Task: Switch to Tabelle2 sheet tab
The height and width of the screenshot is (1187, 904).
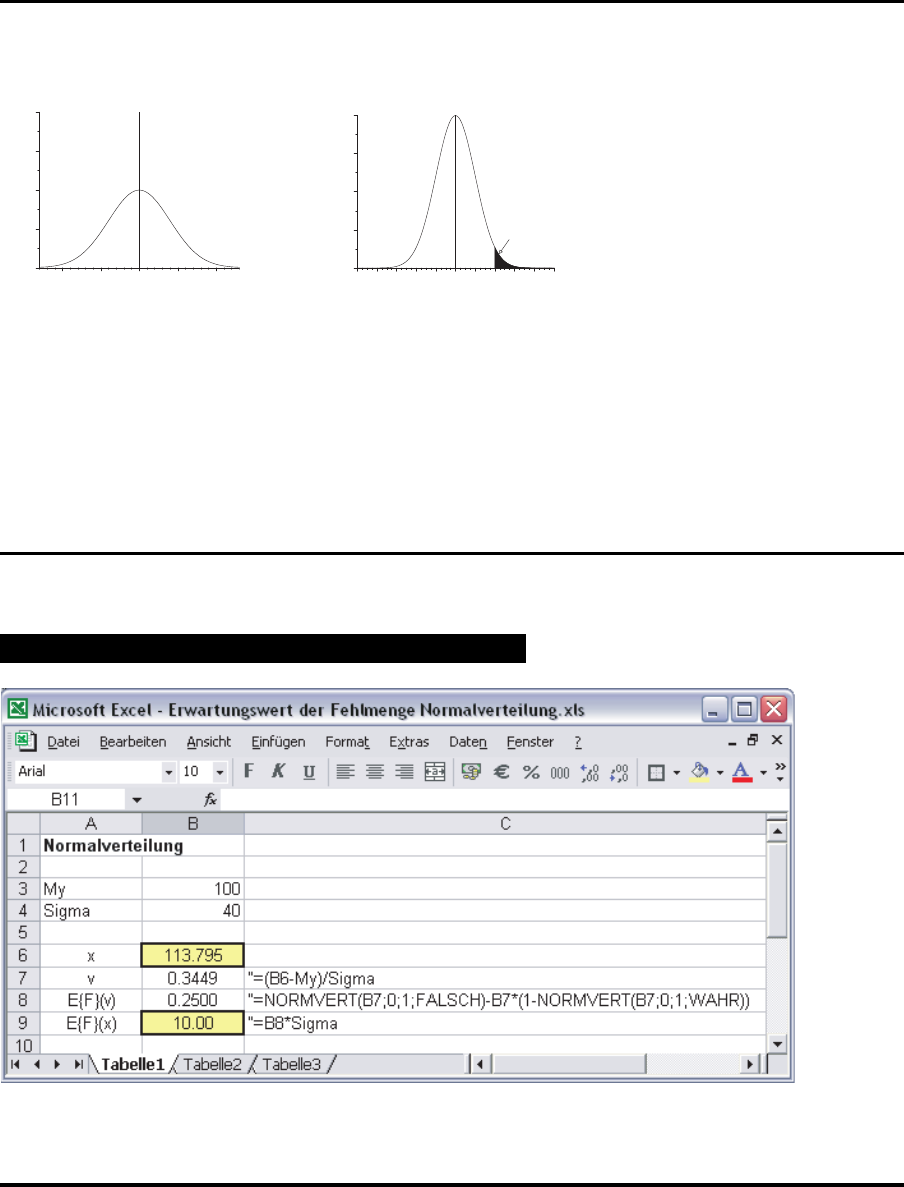Action: [211, 1065]
